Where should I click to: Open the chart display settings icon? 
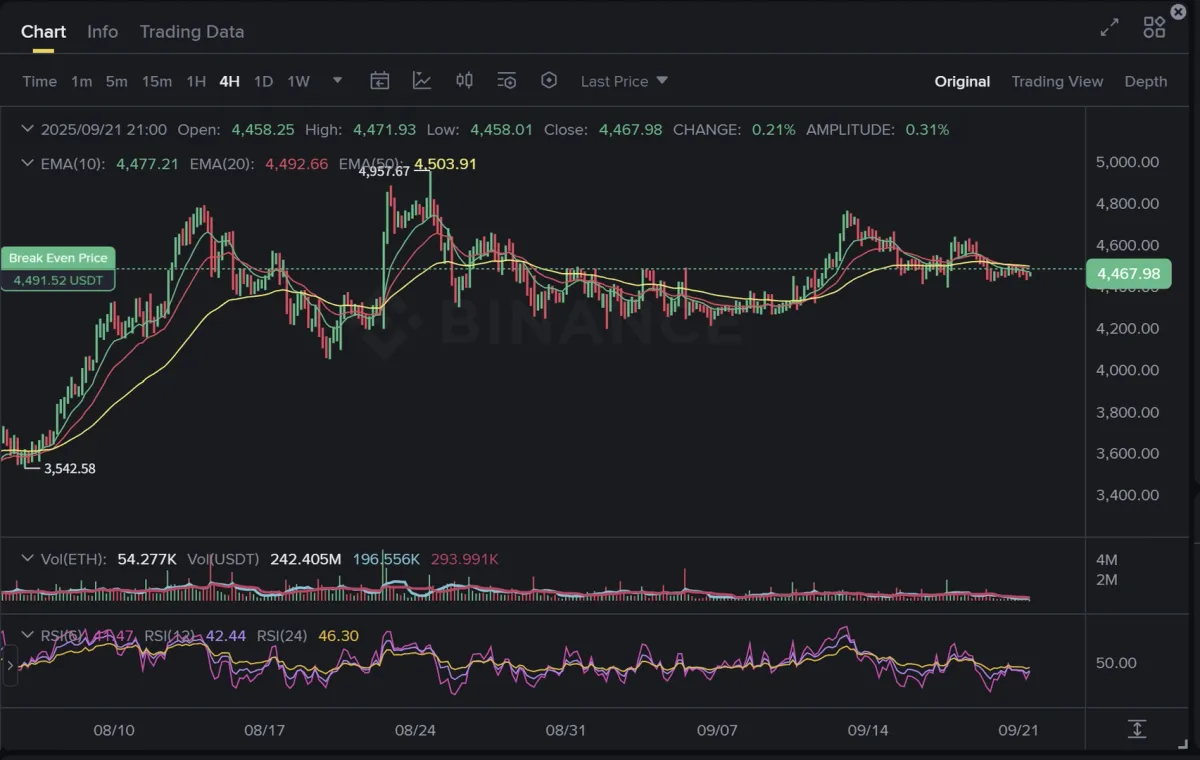point(507,81)
